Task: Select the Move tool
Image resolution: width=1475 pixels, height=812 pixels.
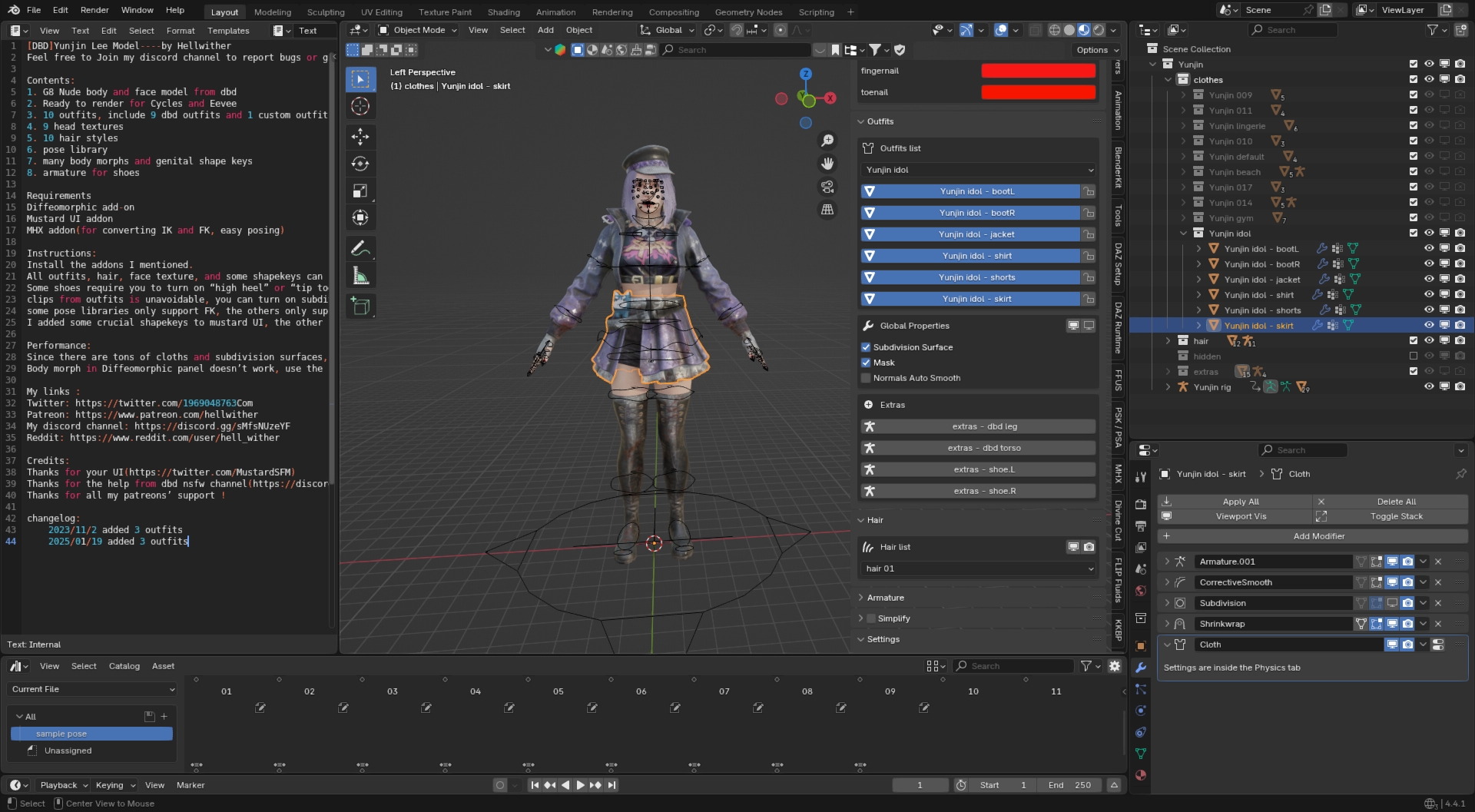Action: (360, 137)
